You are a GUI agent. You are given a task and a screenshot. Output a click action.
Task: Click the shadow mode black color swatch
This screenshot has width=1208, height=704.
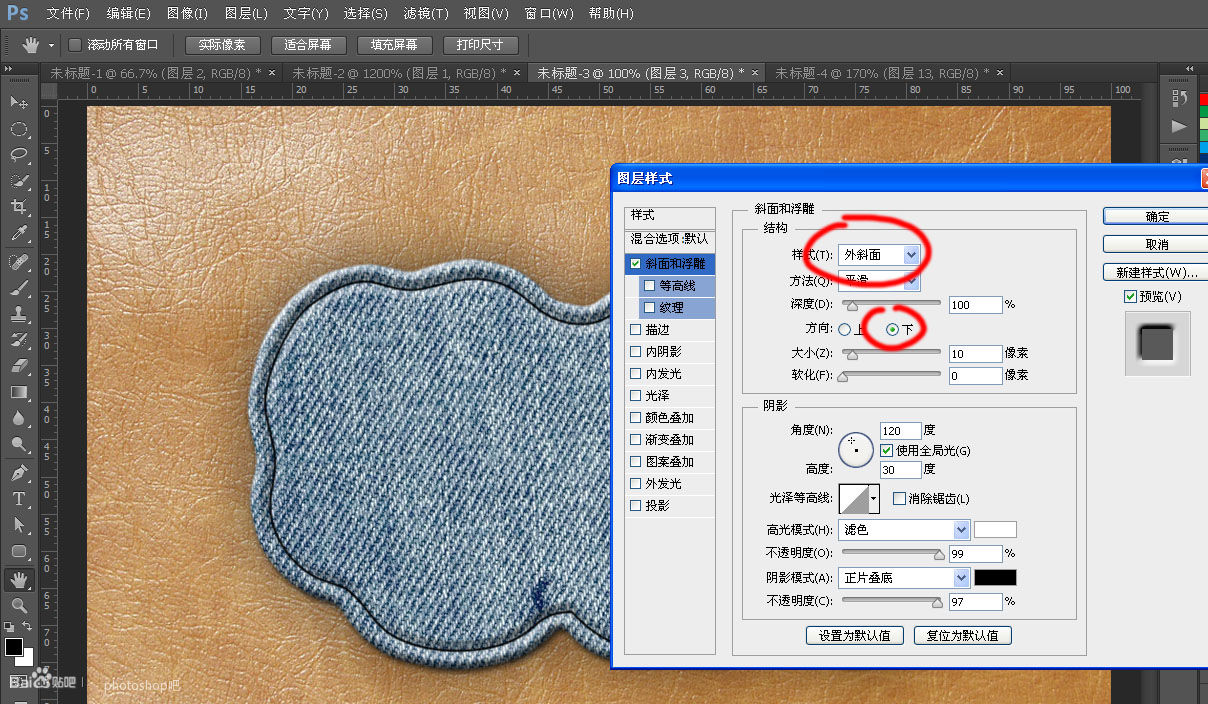[x=995, y=578]
